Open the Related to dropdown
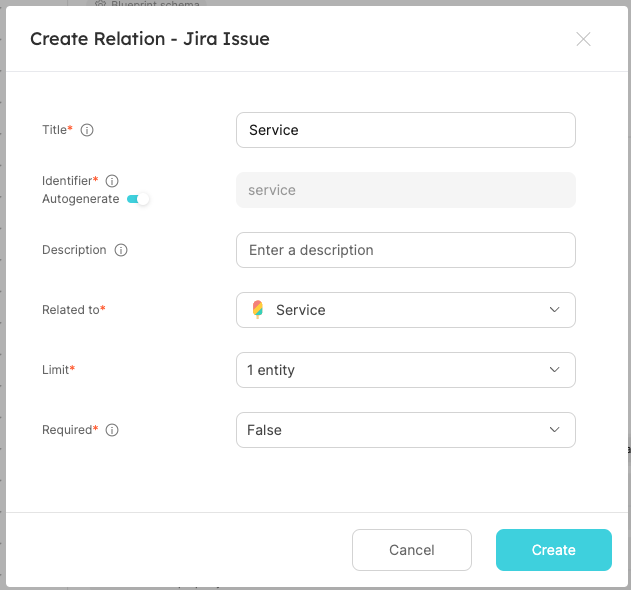631x590 pixels. click(x=406, y=310)
